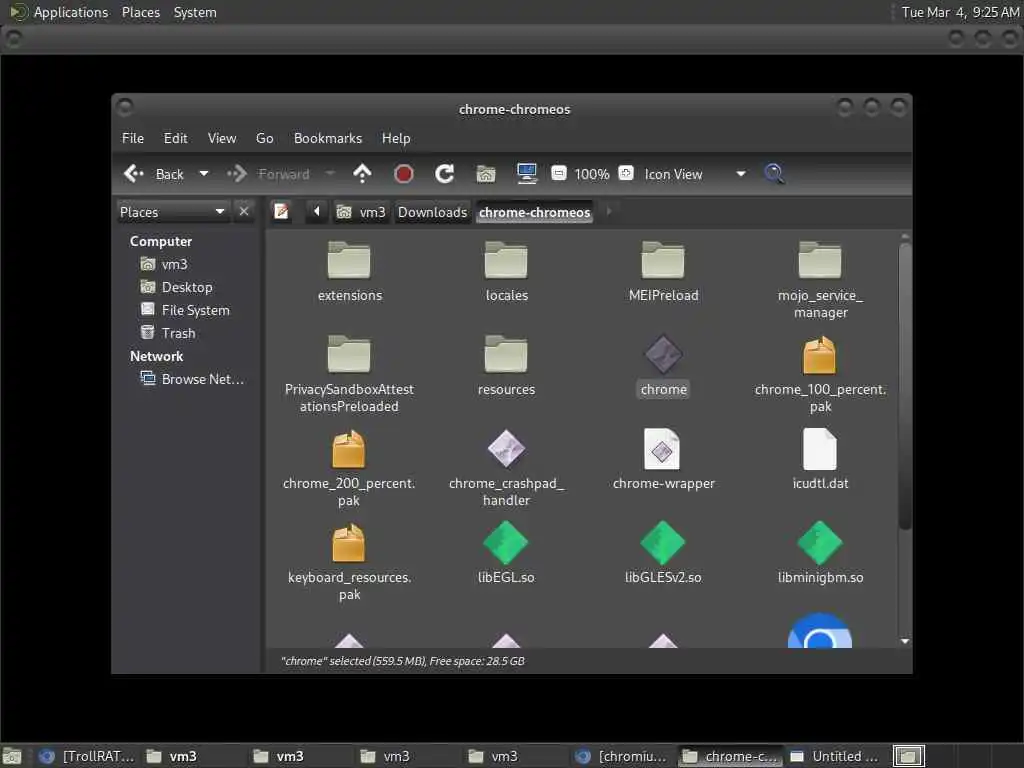Select the icudtl.dat file icon
Viewport: 1024px width, 768px height.
click(820, 449)
